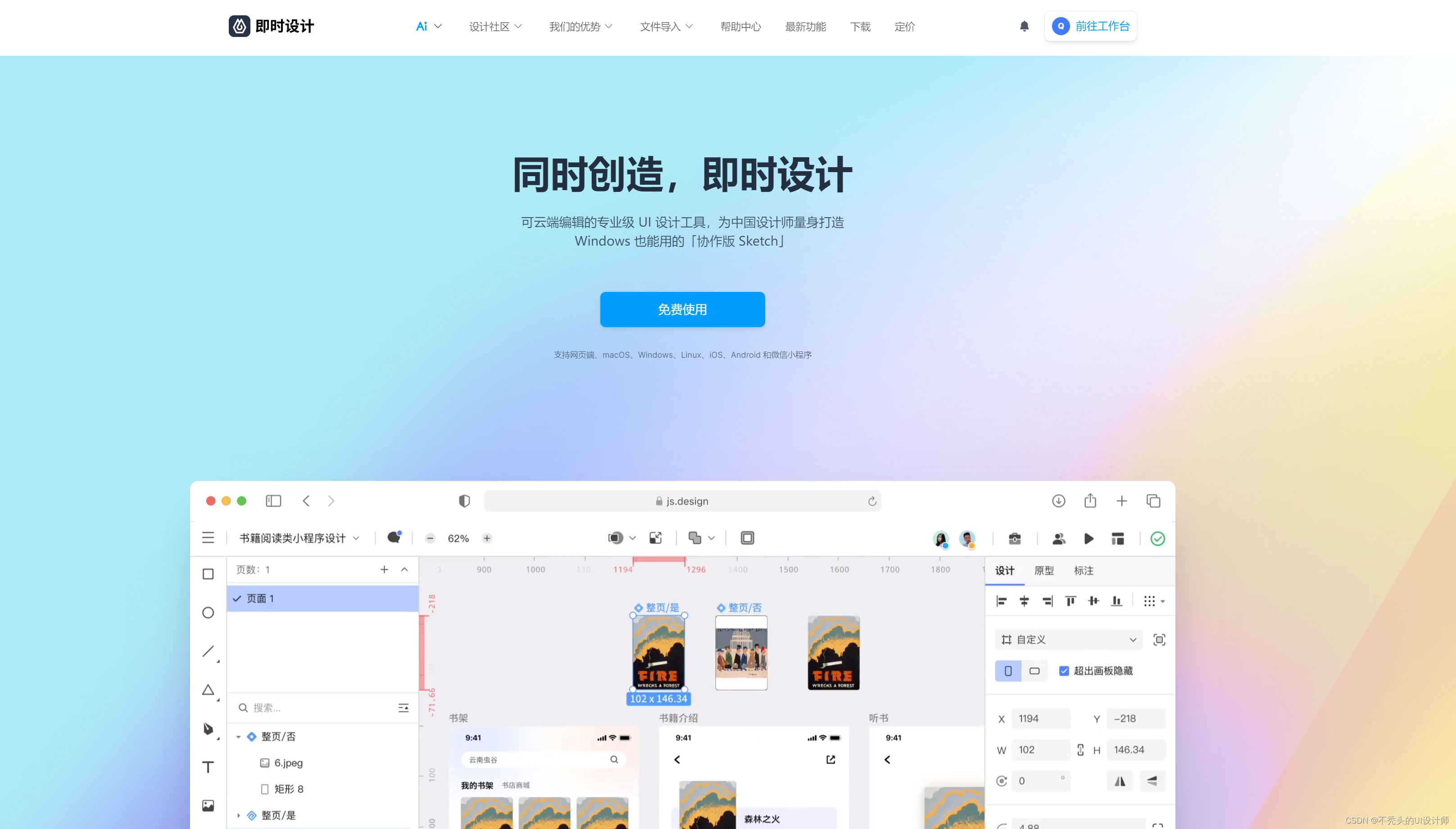Select the pen tool icon

208,729
